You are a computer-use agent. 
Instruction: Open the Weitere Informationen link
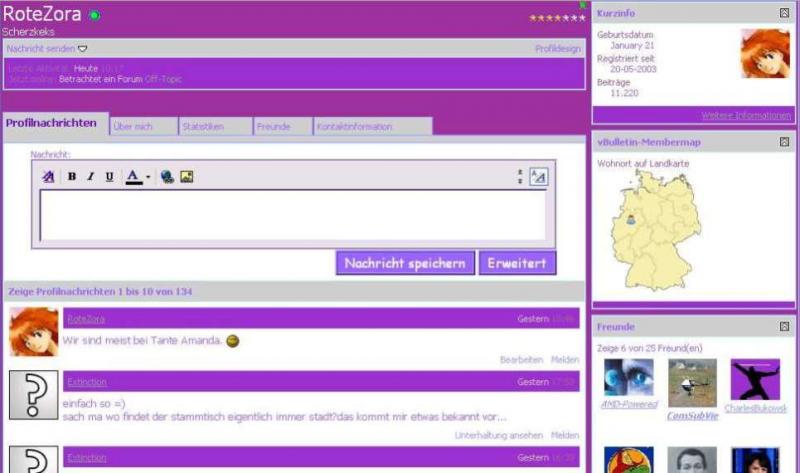tap(746, 115)
